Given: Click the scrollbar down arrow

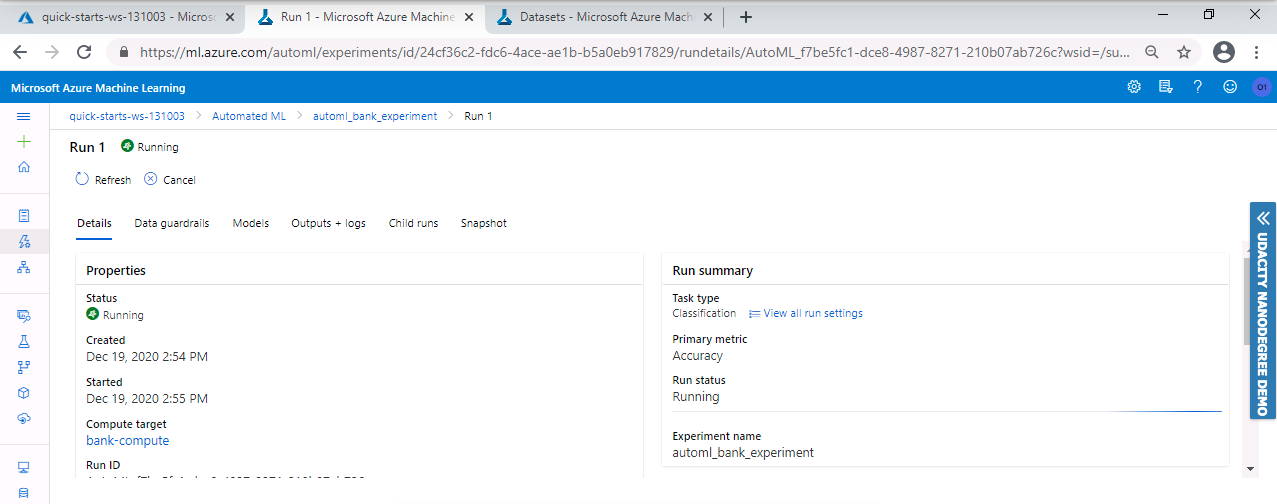Looking at the screenshot, I should tap(1250, 468).
